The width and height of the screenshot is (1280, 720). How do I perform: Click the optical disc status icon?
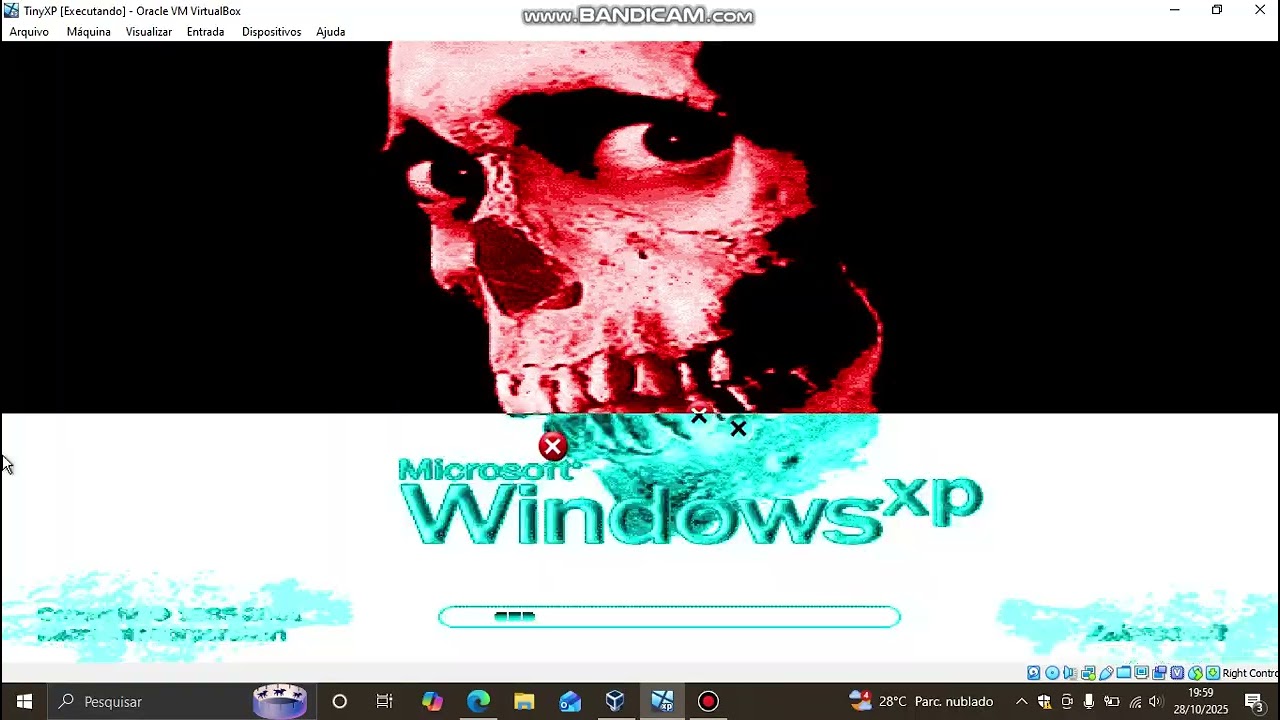click(x=1052, y=673)
